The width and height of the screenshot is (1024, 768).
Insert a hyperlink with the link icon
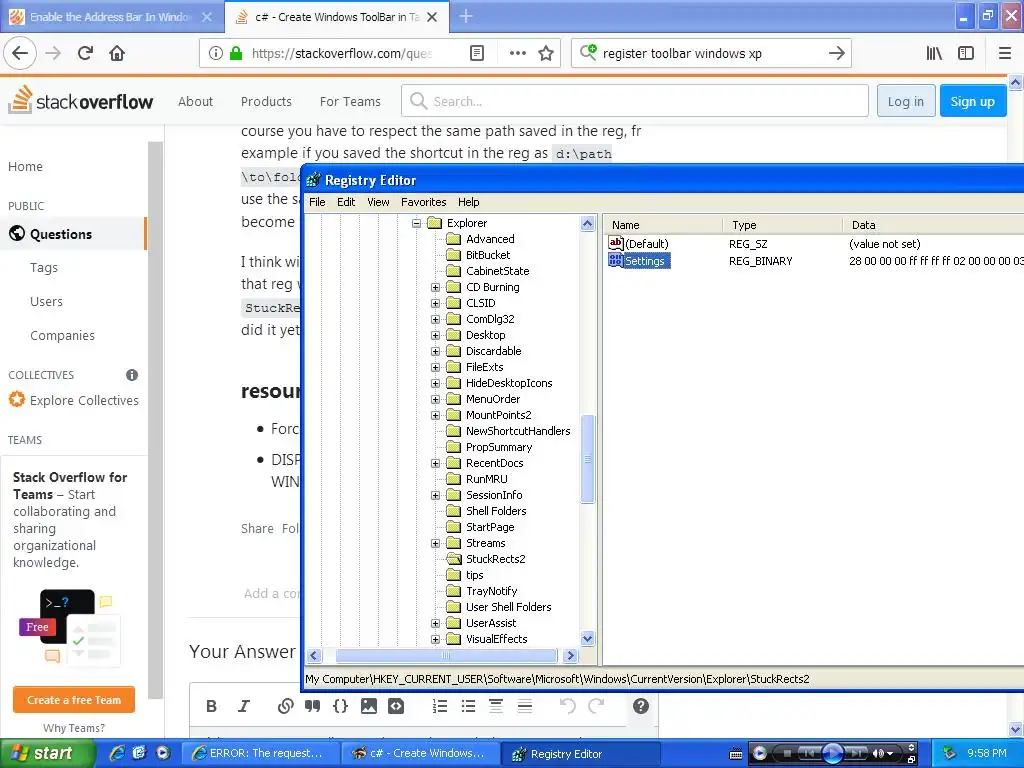(285, 706)
